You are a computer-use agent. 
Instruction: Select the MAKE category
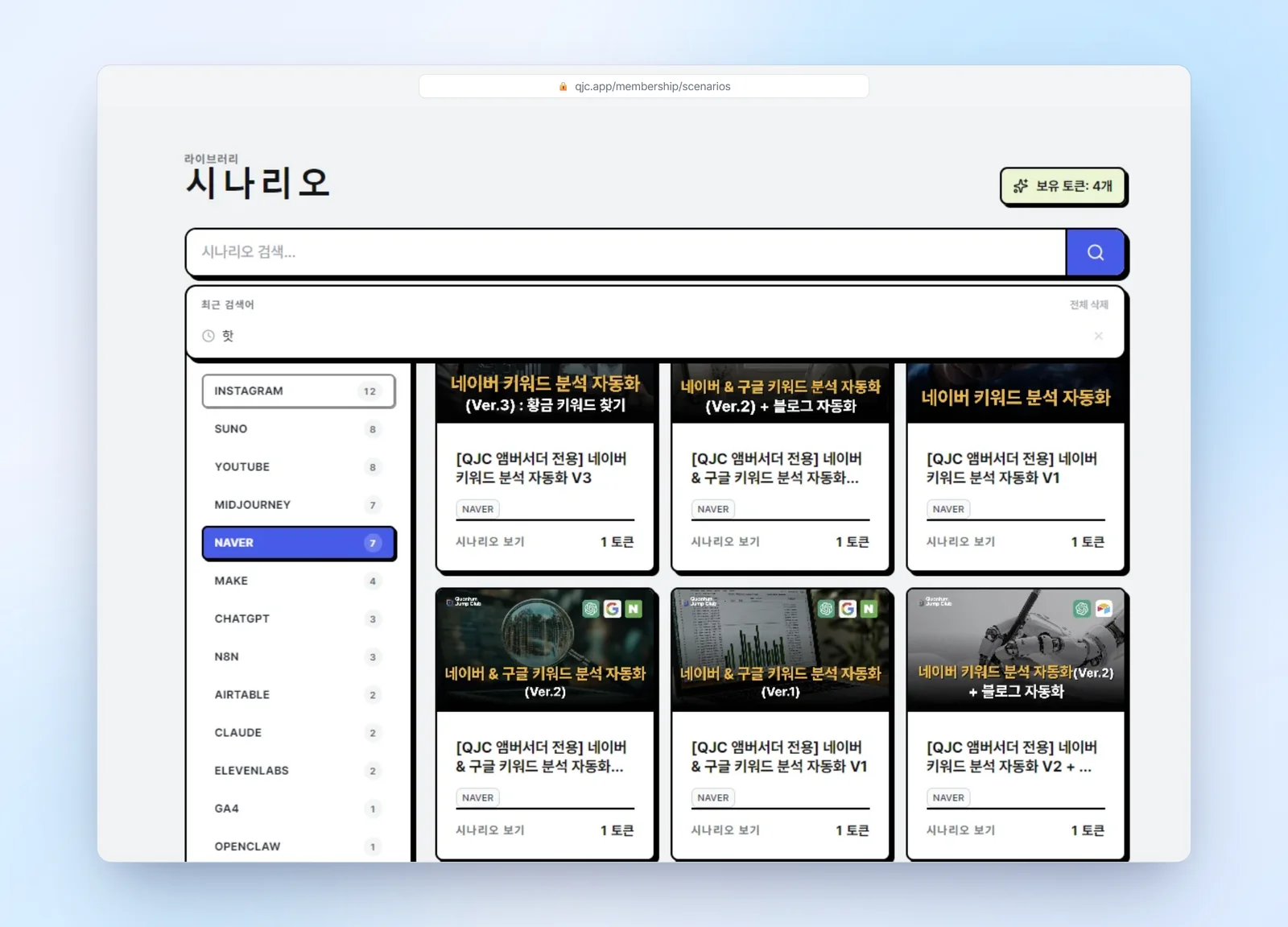pos(299,581)
